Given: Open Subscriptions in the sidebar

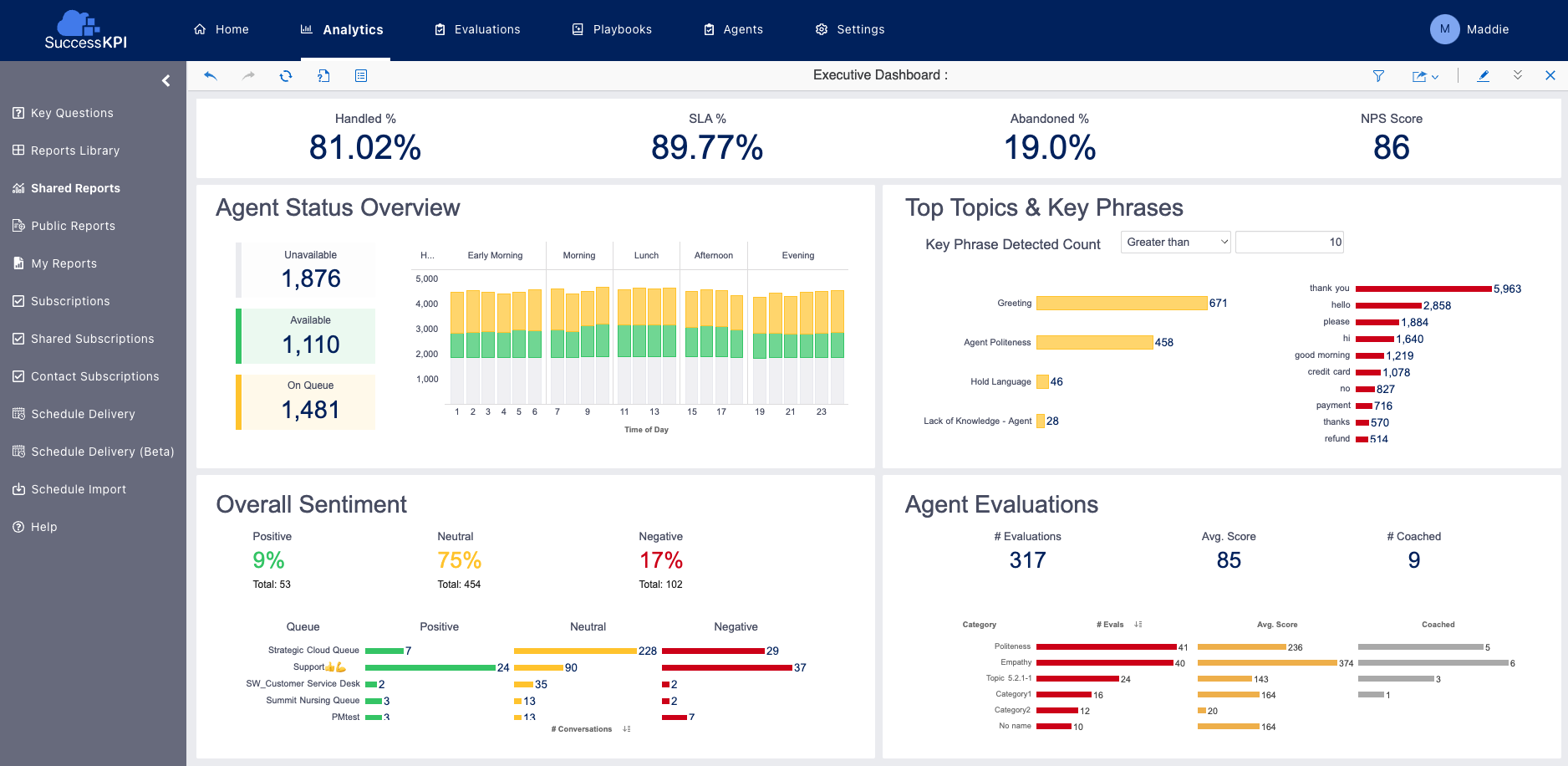Looking at the screenshot, I should [x=70, y=301].
